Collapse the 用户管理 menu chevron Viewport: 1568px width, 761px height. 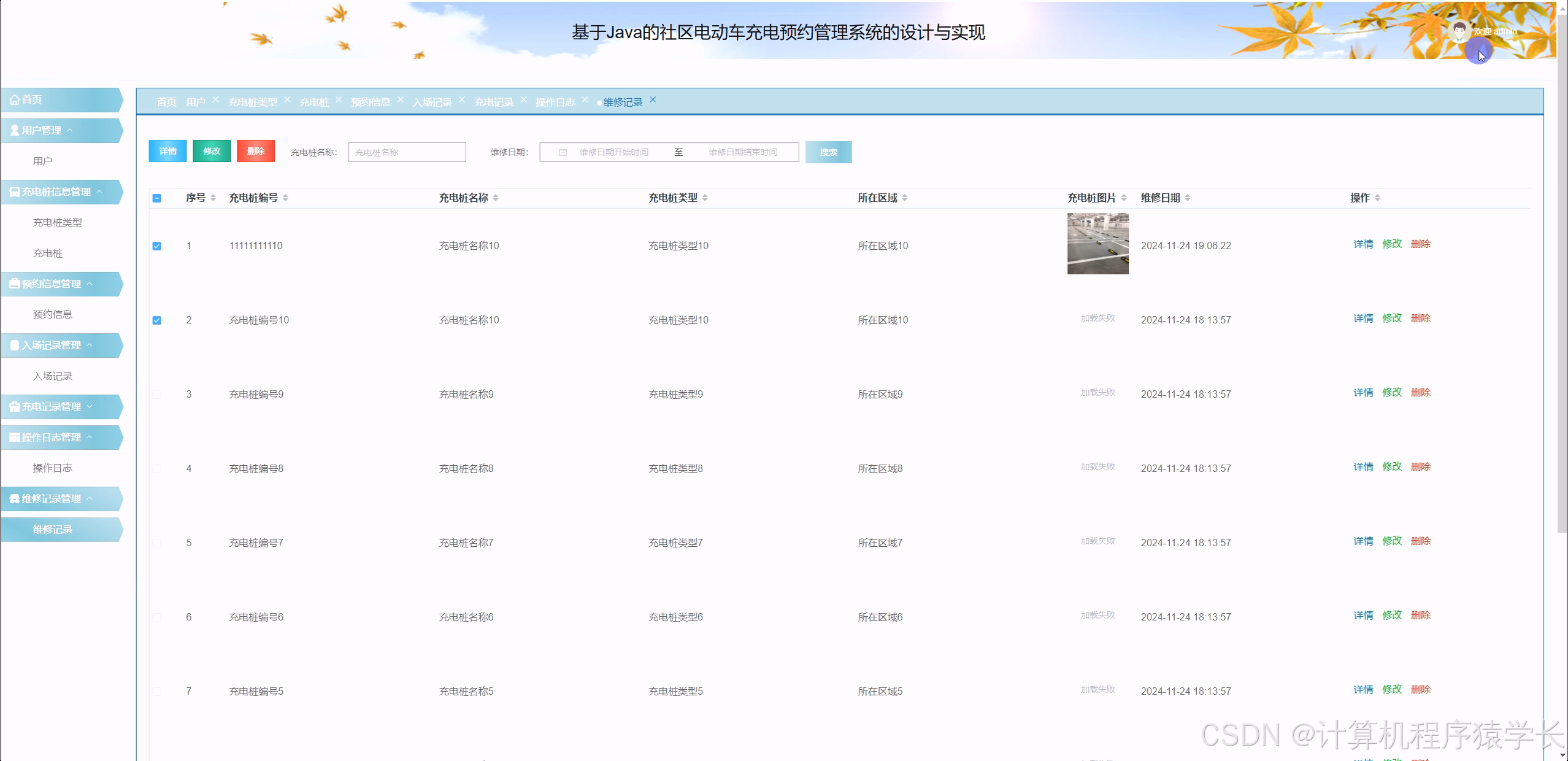71,130
